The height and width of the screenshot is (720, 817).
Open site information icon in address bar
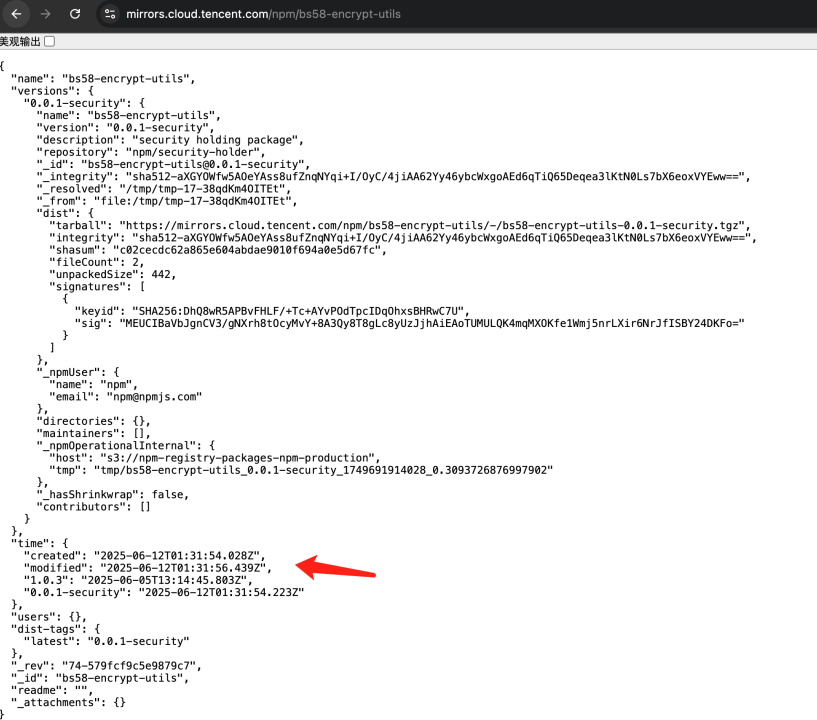[x=109, y=15]
